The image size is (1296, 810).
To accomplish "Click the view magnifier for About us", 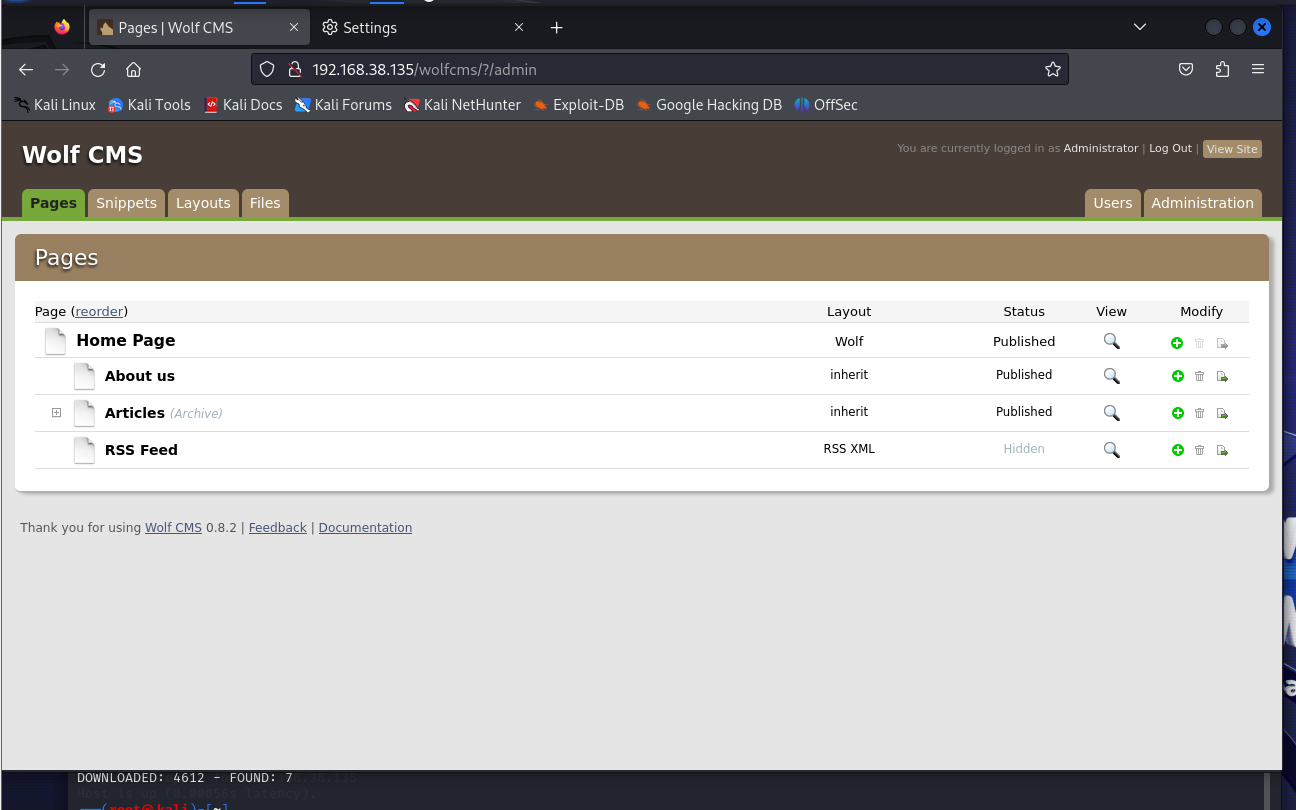I will (x=1111, y=376).
